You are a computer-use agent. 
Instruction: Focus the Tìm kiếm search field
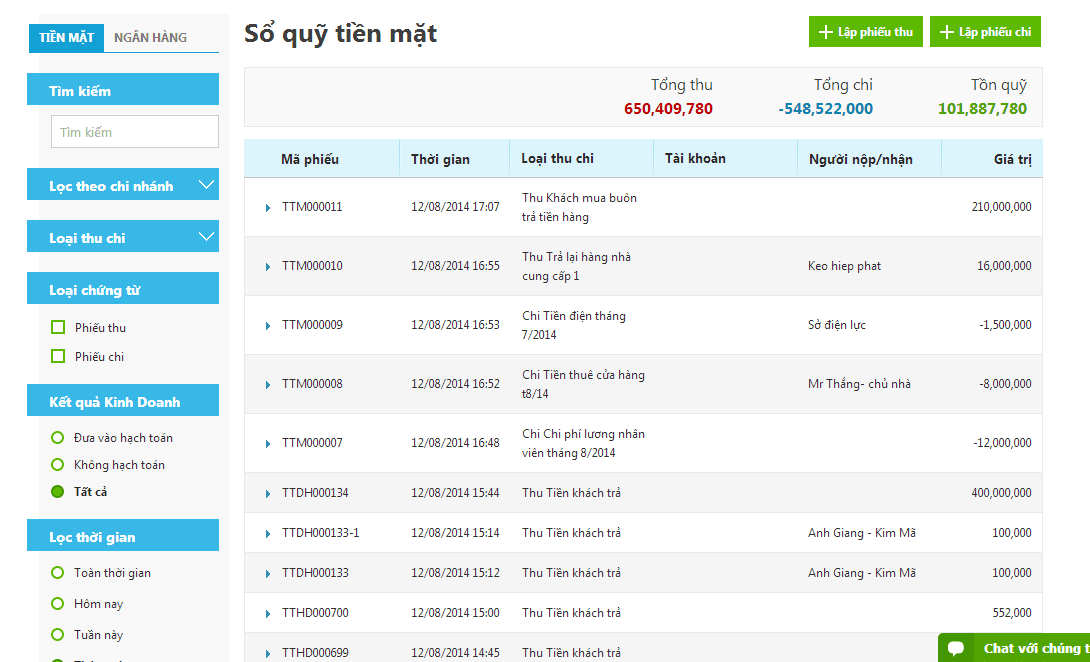(135, 131)
